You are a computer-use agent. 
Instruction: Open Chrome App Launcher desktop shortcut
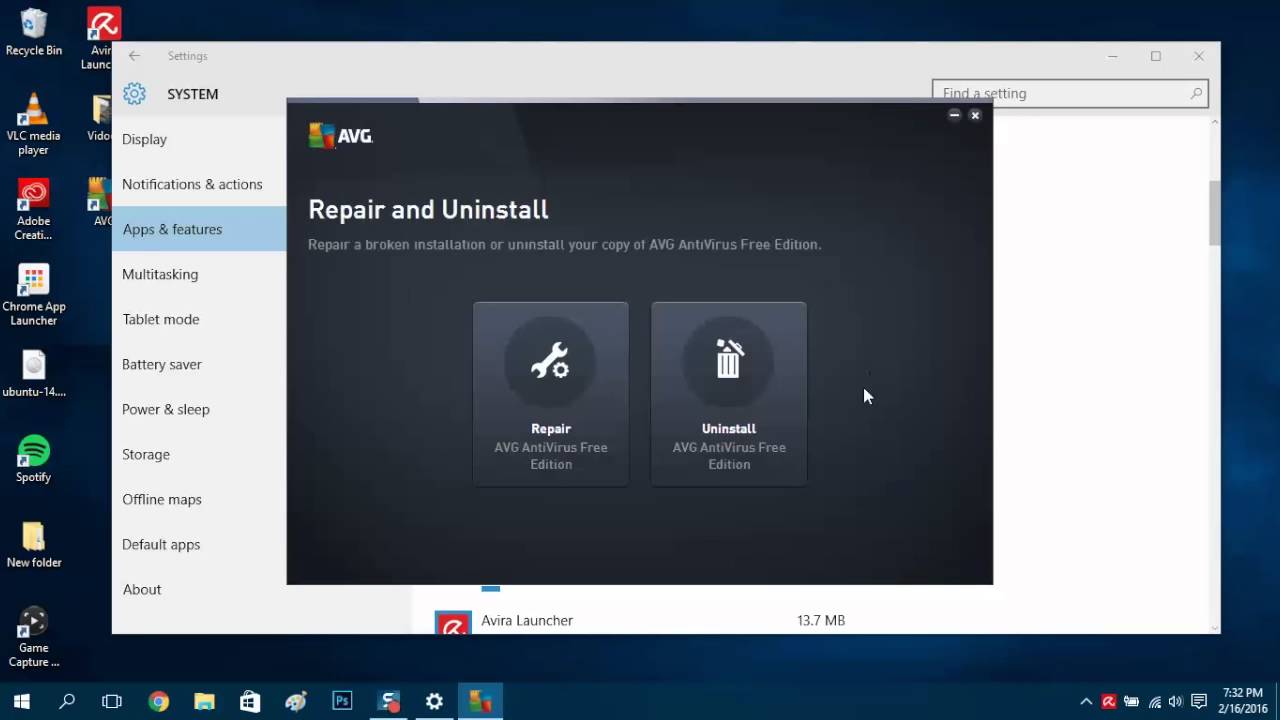(x=33, y=296)
